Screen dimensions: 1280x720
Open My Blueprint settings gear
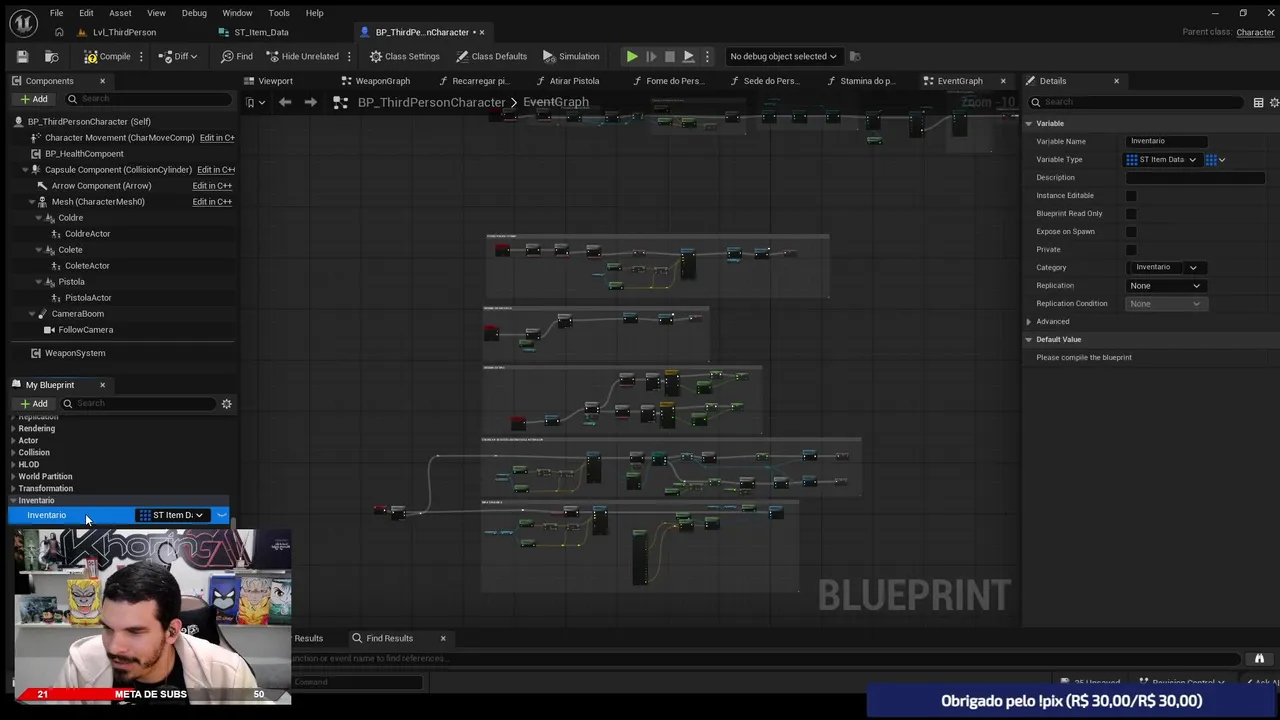coord(226,404)
